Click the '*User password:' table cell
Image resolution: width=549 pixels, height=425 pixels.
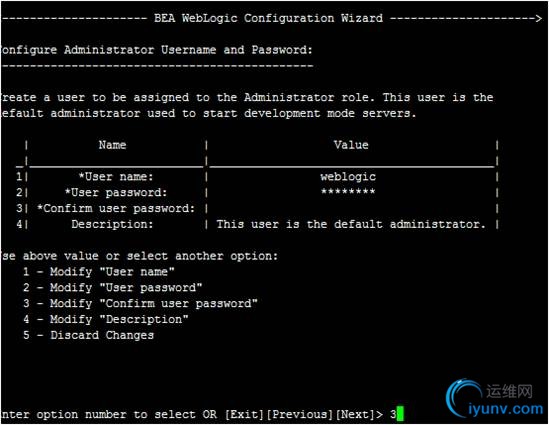116,193
